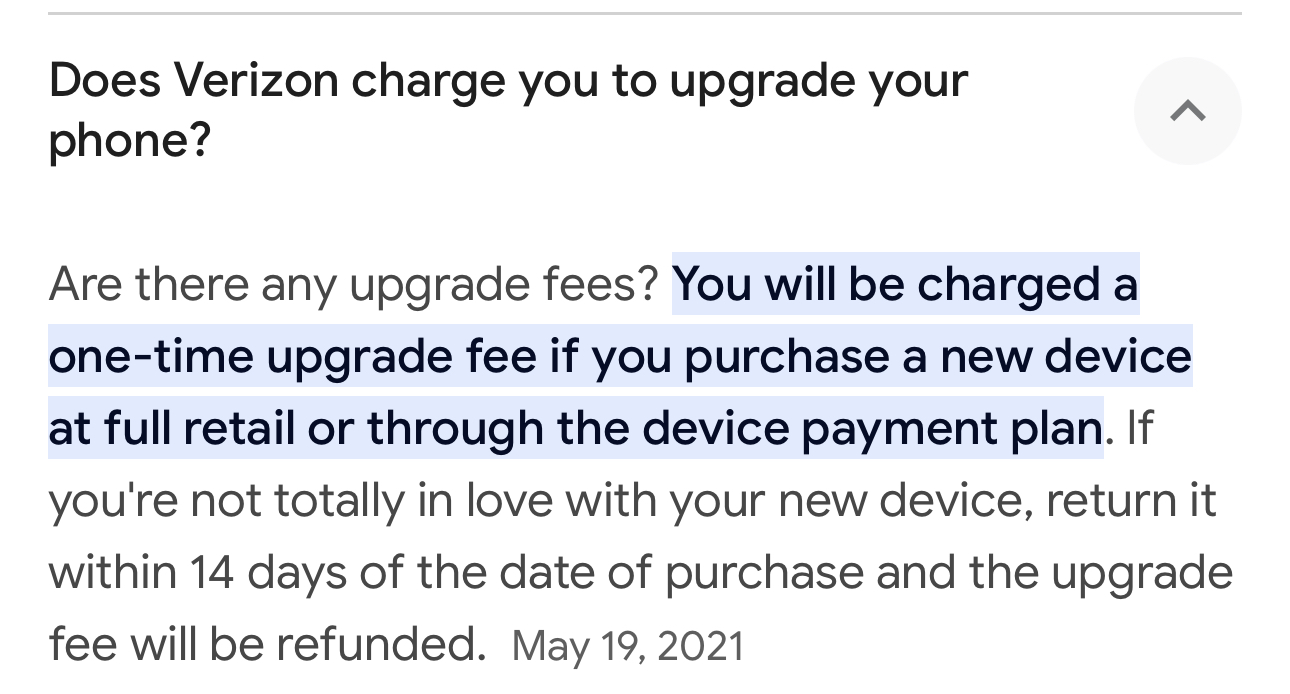Click "upgrade your" in the question heading
The height and width of the screenshot is (694, 1290).
pyautogui.click(x=818, y=81)
